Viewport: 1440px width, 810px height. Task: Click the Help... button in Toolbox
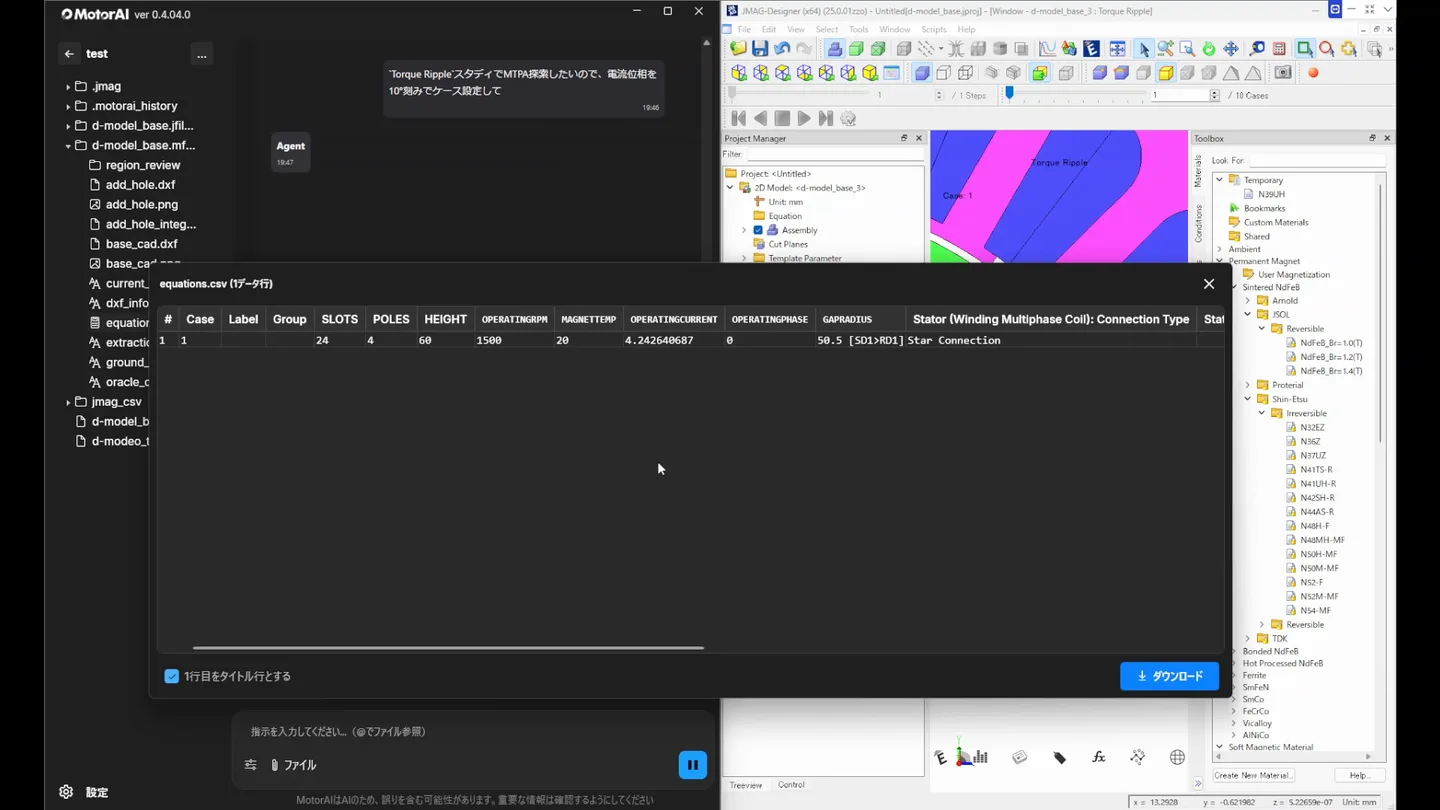click(1359, 776)
